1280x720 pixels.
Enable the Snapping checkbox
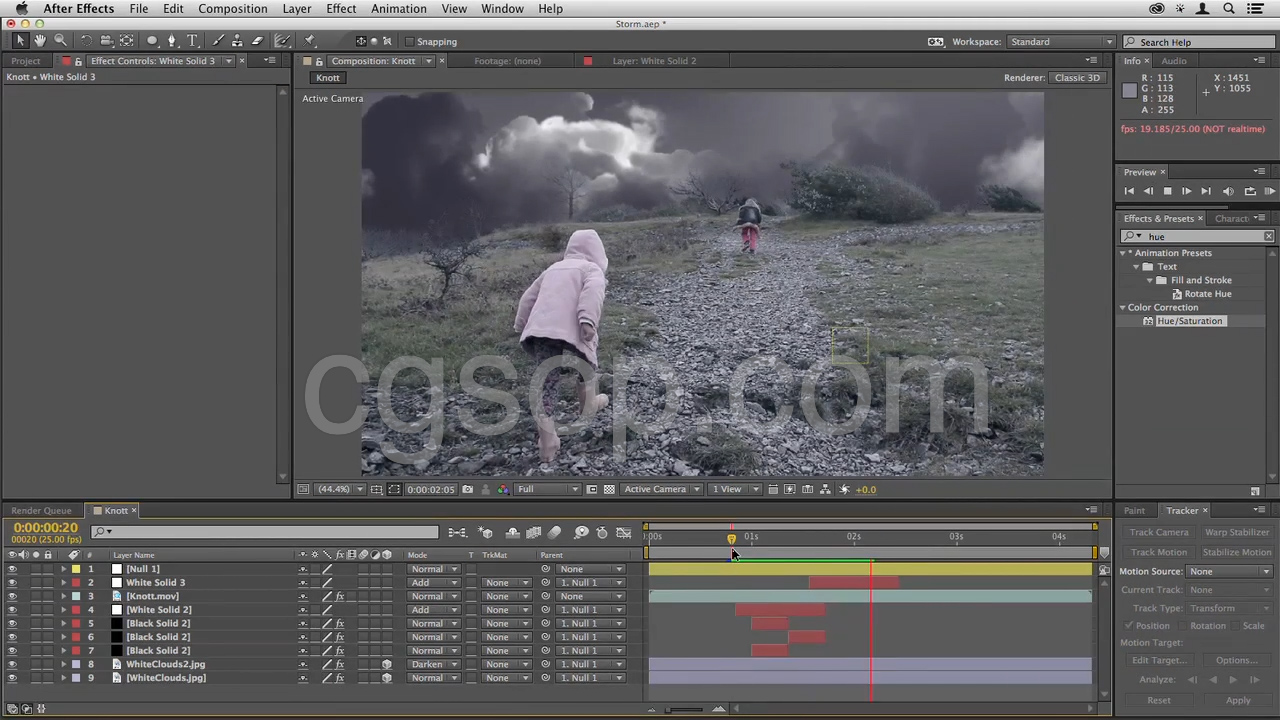point(409,42)
